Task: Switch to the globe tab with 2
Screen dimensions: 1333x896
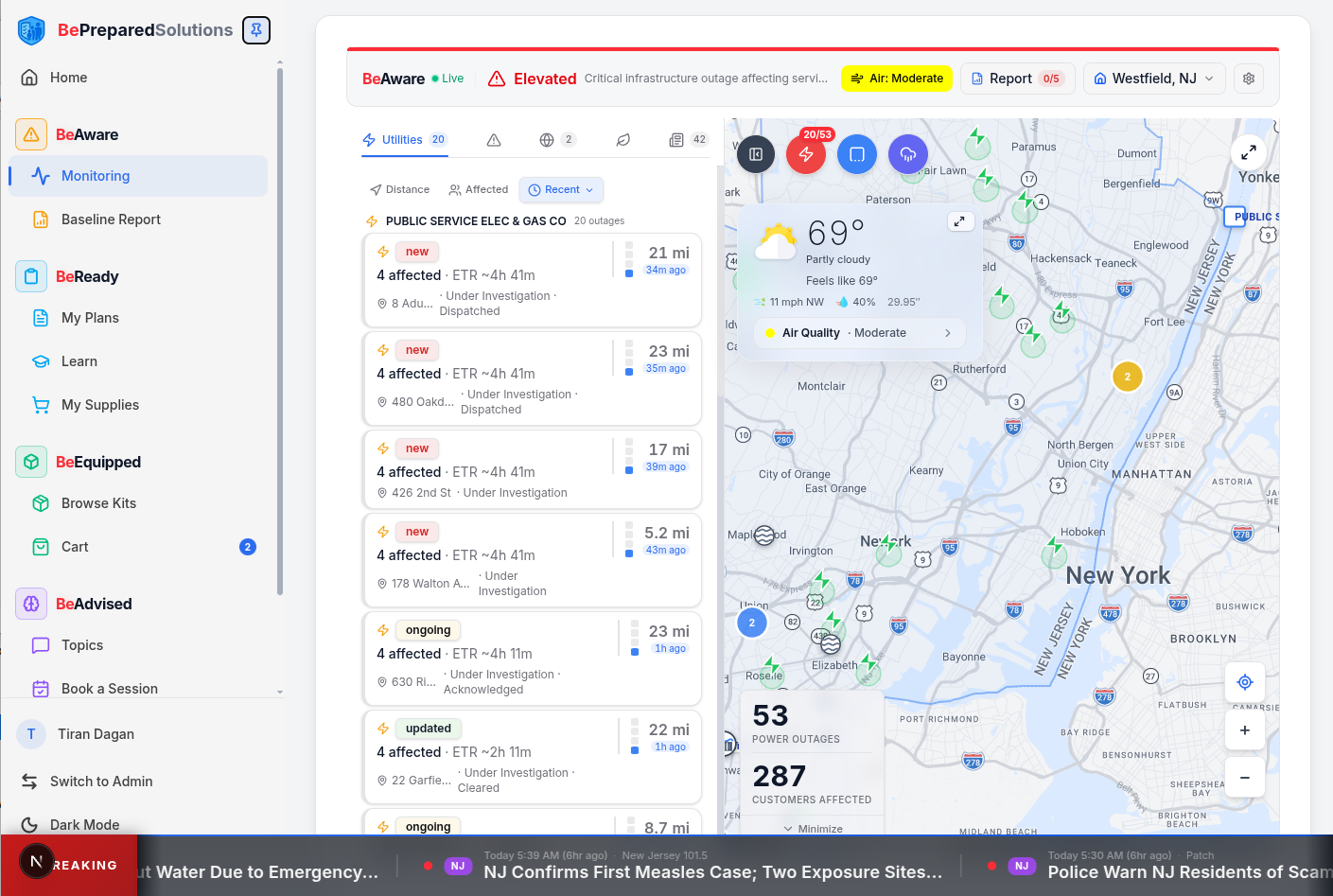Action: click(557, 140)
